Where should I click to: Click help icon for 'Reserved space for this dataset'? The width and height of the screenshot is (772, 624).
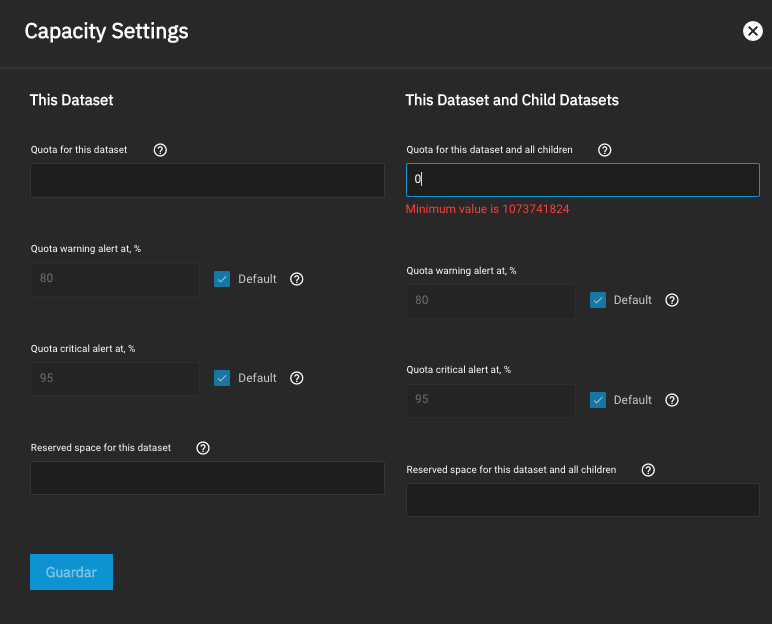pyautogui.click(x=203, y=448)
